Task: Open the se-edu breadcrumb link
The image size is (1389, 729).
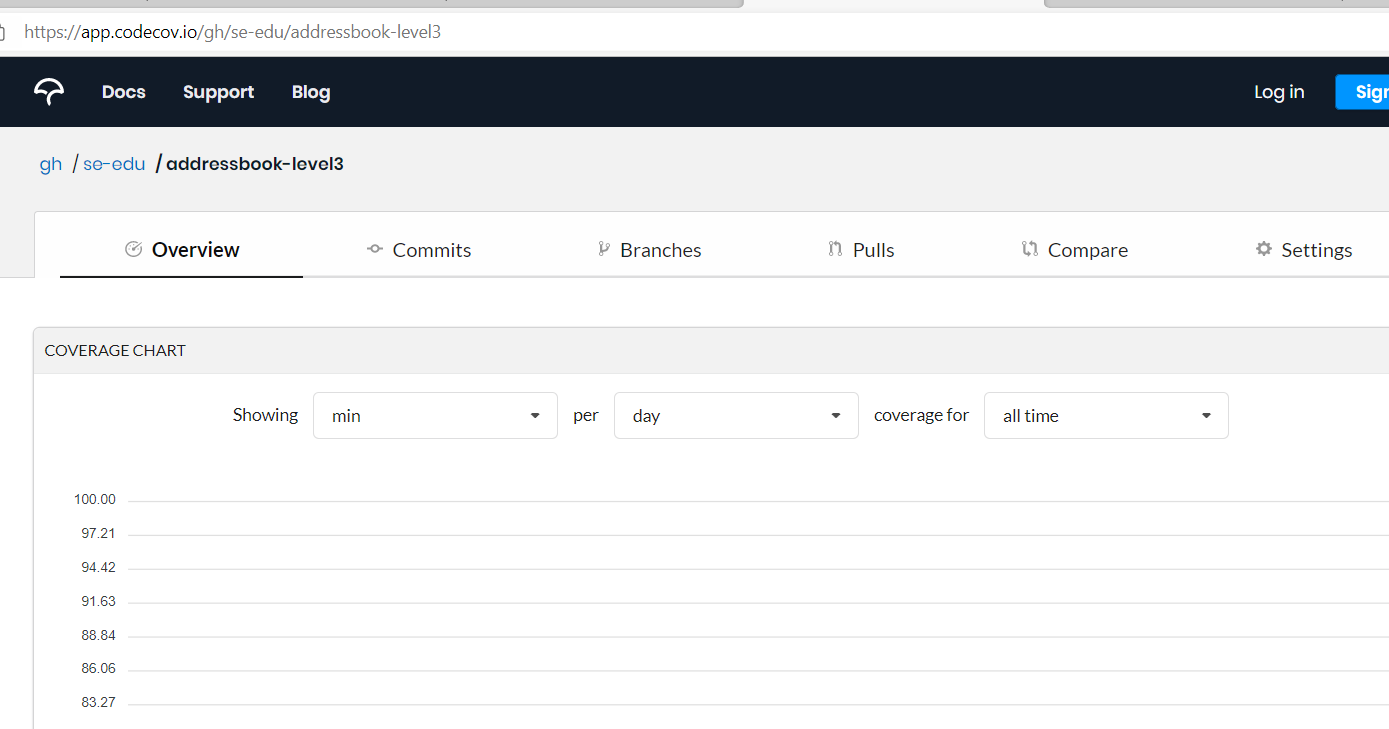Action: point(114,164)
